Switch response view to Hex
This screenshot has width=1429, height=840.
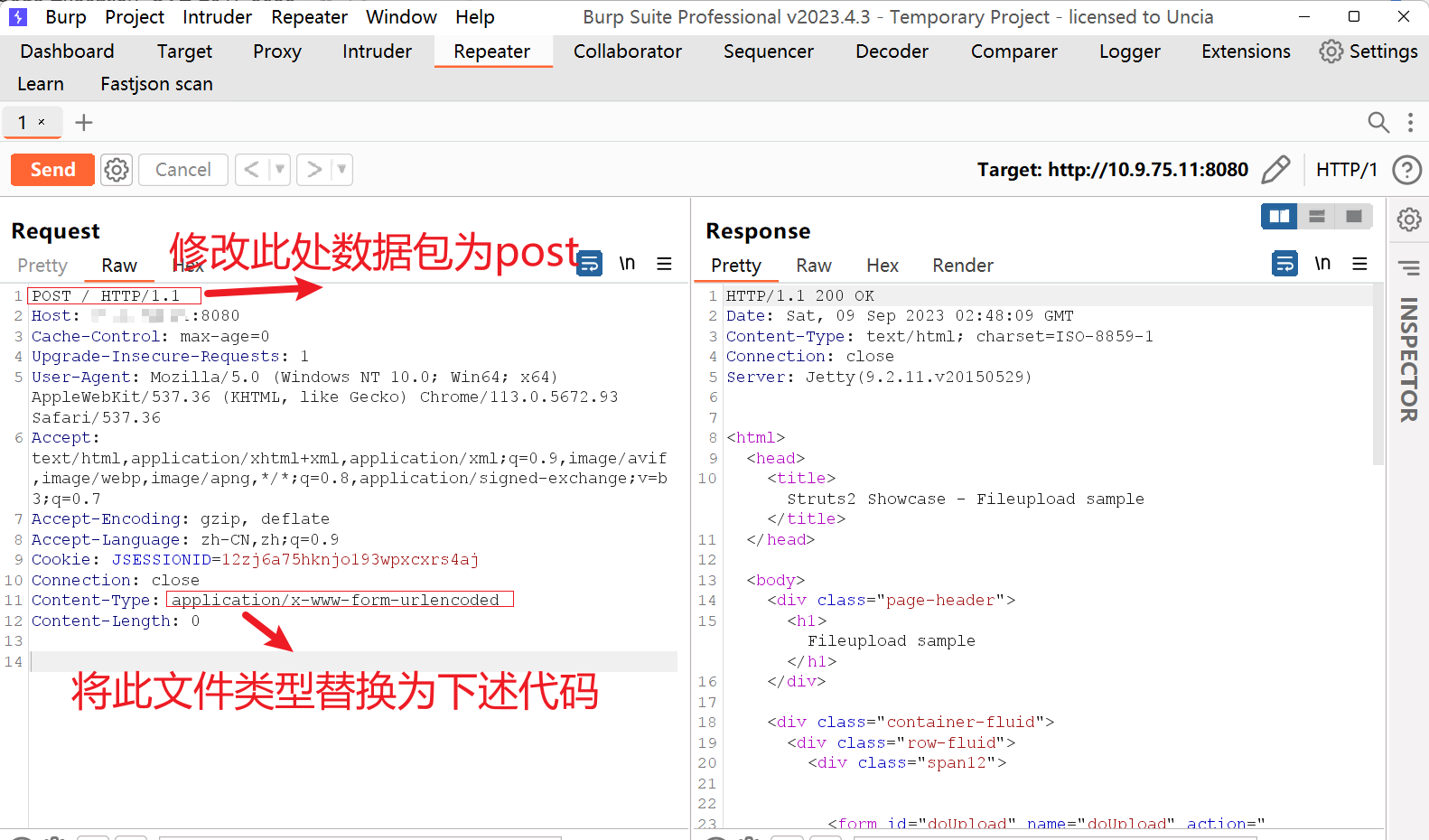[x=883, y=266]
